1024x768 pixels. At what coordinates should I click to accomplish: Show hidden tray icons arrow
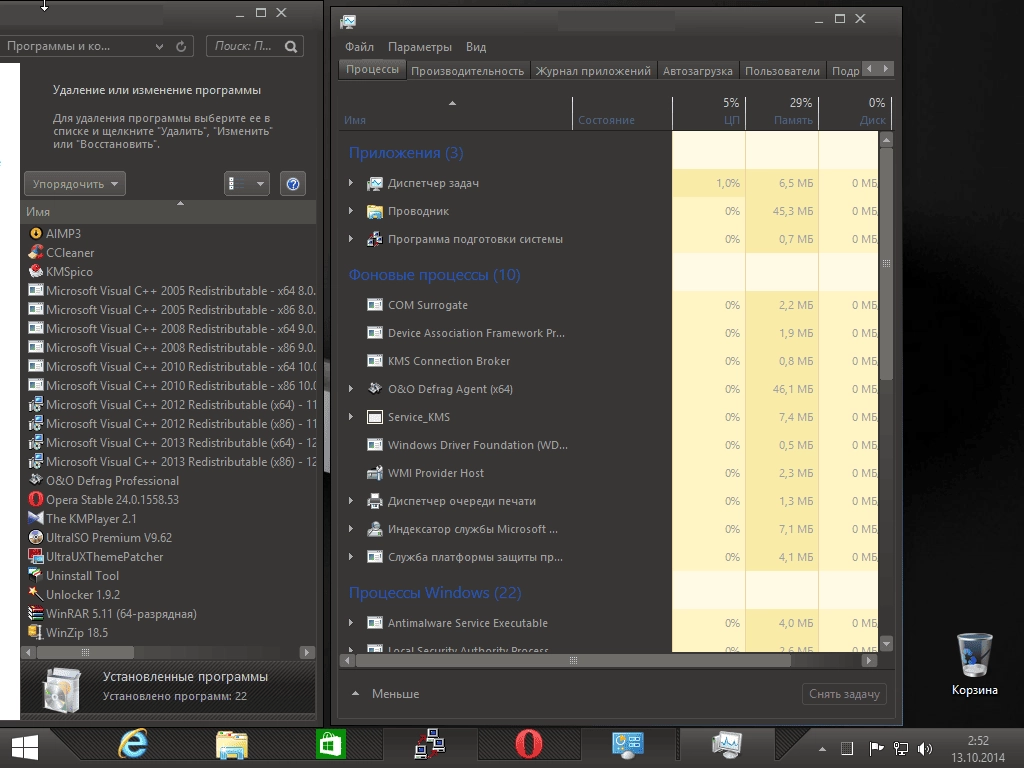coord(822,749)
